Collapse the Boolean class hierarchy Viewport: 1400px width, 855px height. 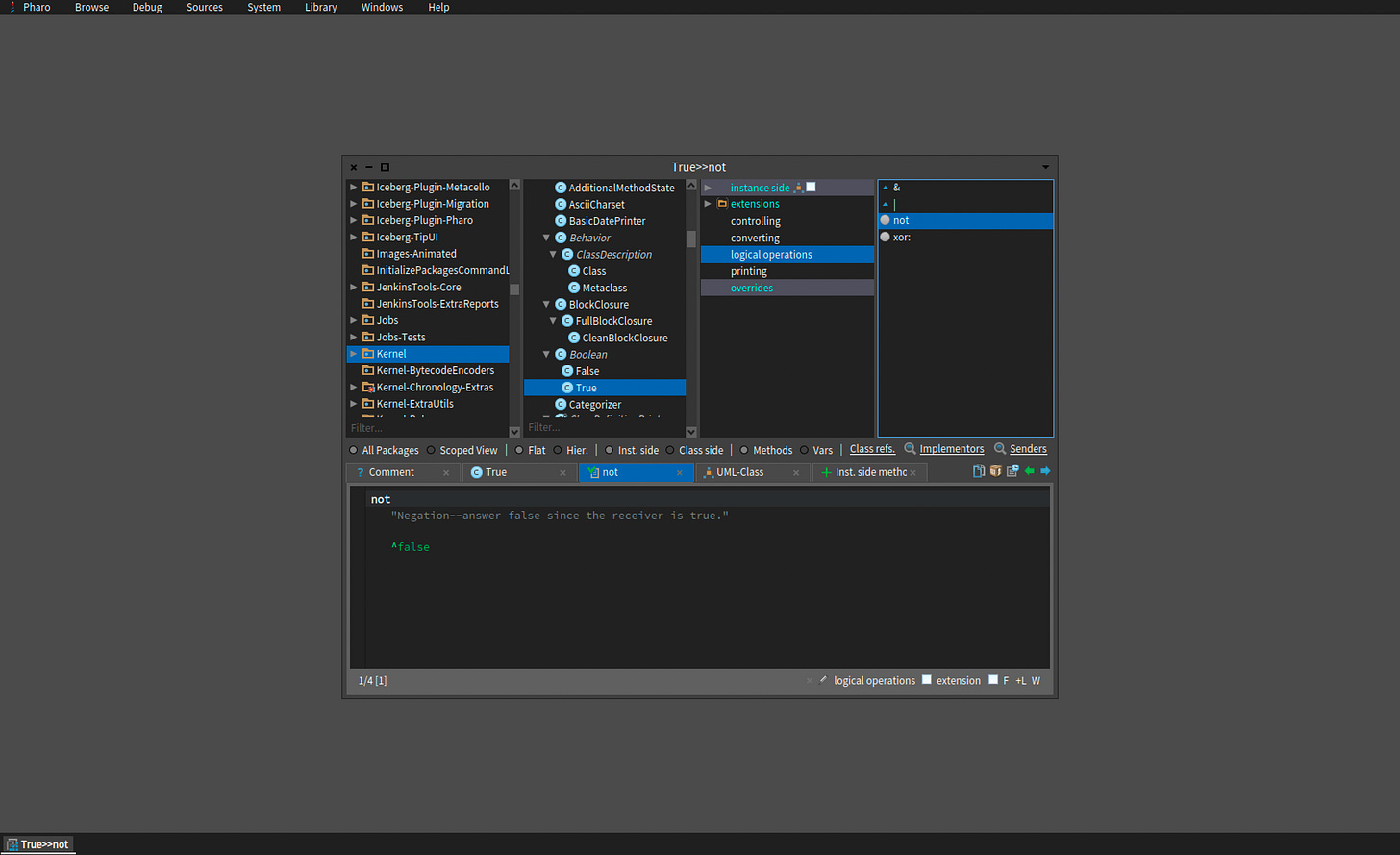coord(546,355)
